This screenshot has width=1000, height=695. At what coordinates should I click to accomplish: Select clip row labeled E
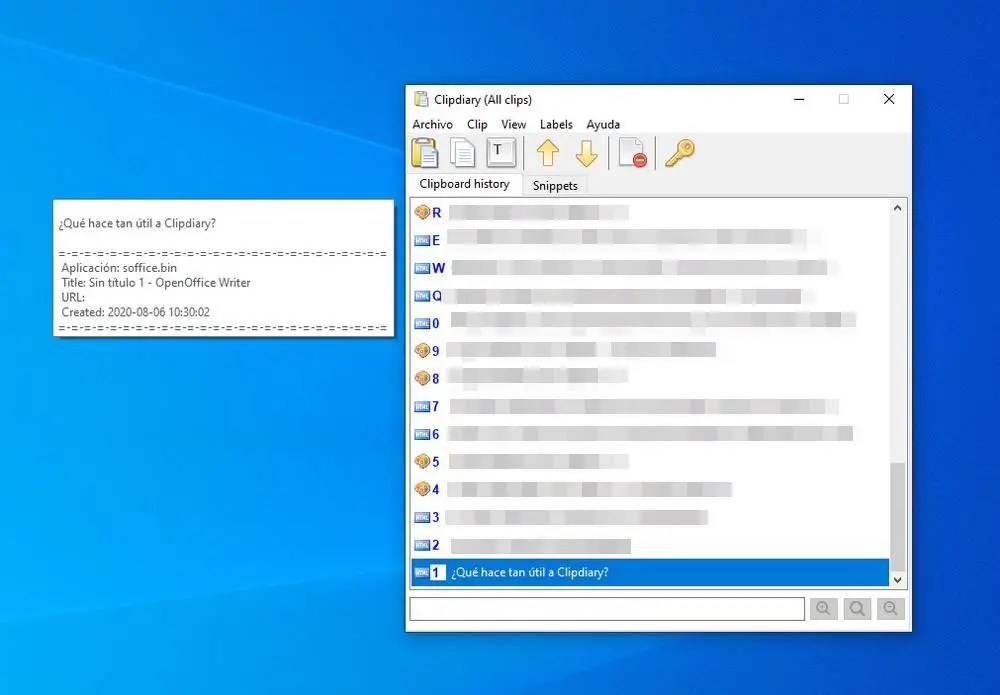point(650,240)
